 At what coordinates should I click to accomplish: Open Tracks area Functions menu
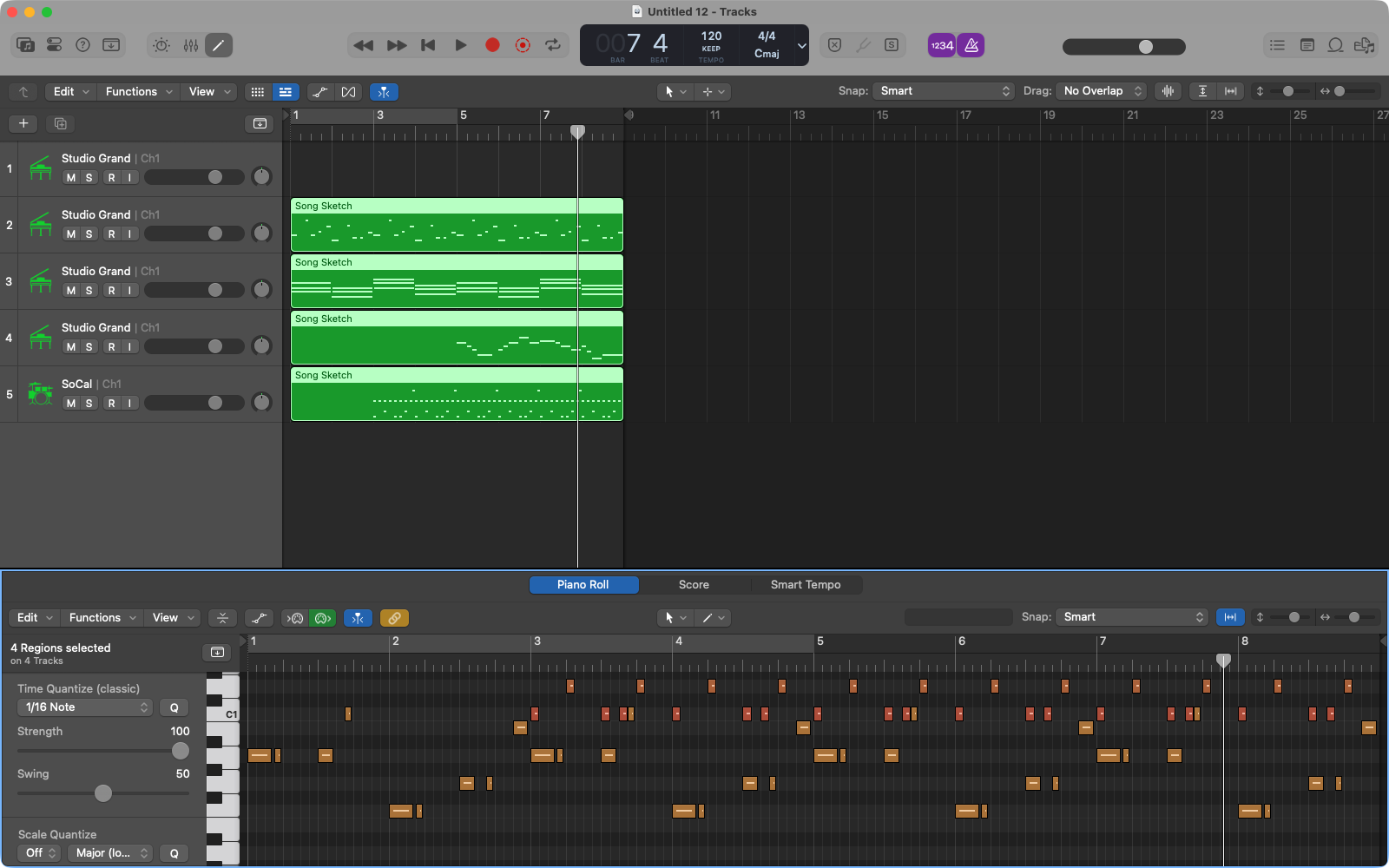(x=139, y=91)
